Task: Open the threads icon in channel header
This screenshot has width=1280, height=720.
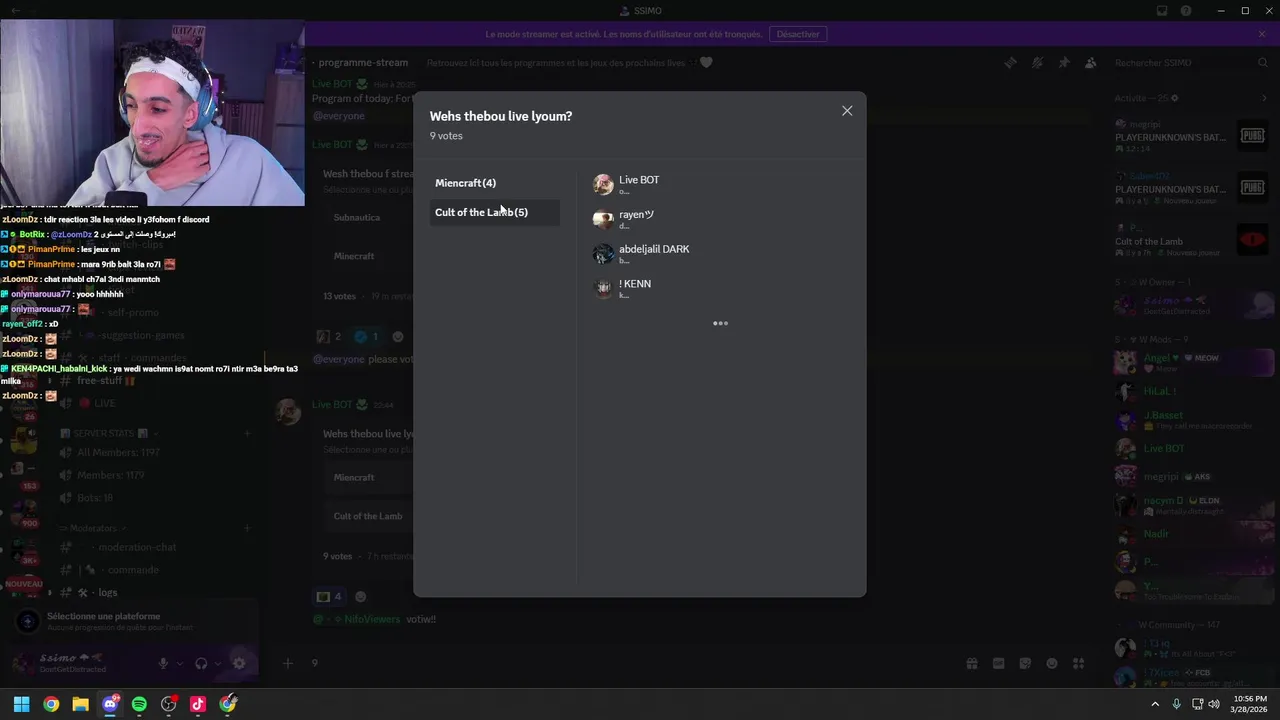Action: 1010,62
